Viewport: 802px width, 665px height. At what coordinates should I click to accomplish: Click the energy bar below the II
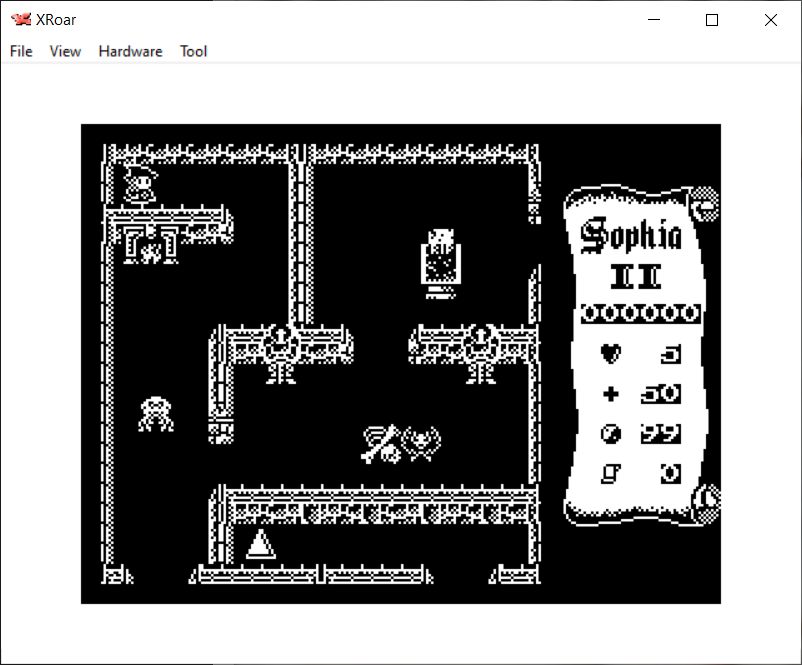[640, 314]
